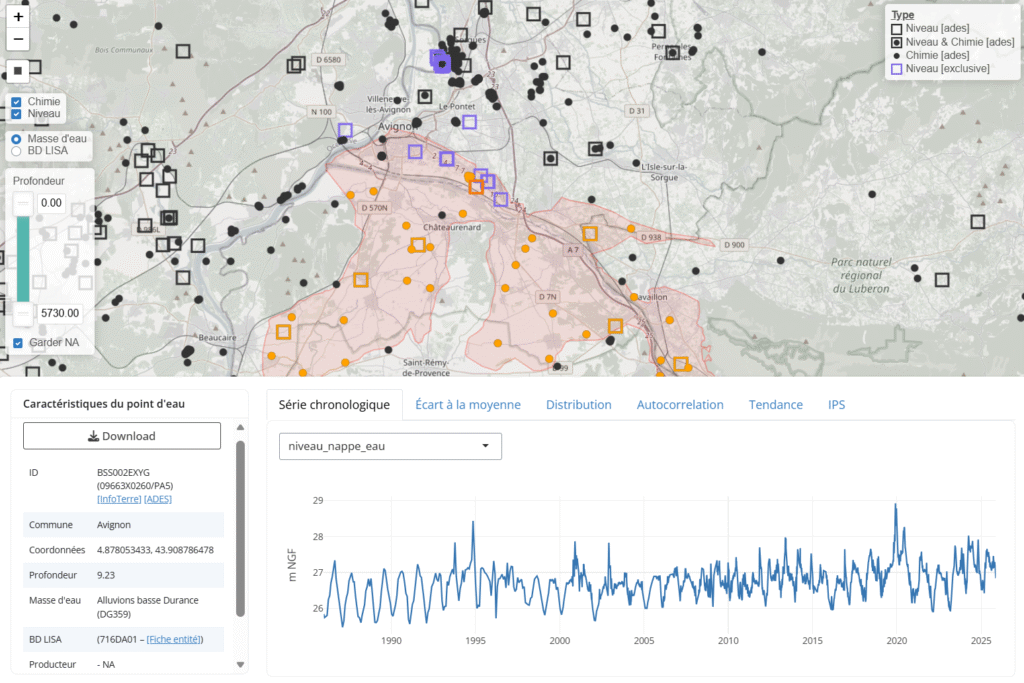Click the Profondeur depth slider upper handle
The image size is (1024, 683).
(x=22, y=203)
